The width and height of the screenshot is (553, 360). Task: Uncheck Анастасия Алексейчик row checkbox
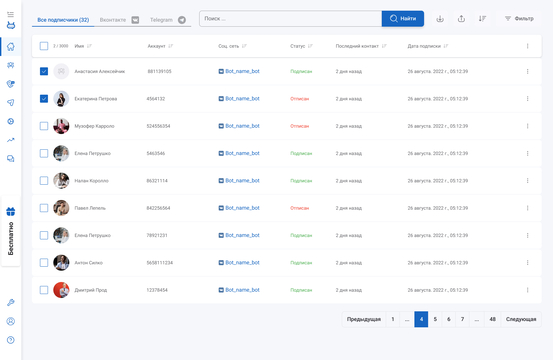click(x=44, y=71)
